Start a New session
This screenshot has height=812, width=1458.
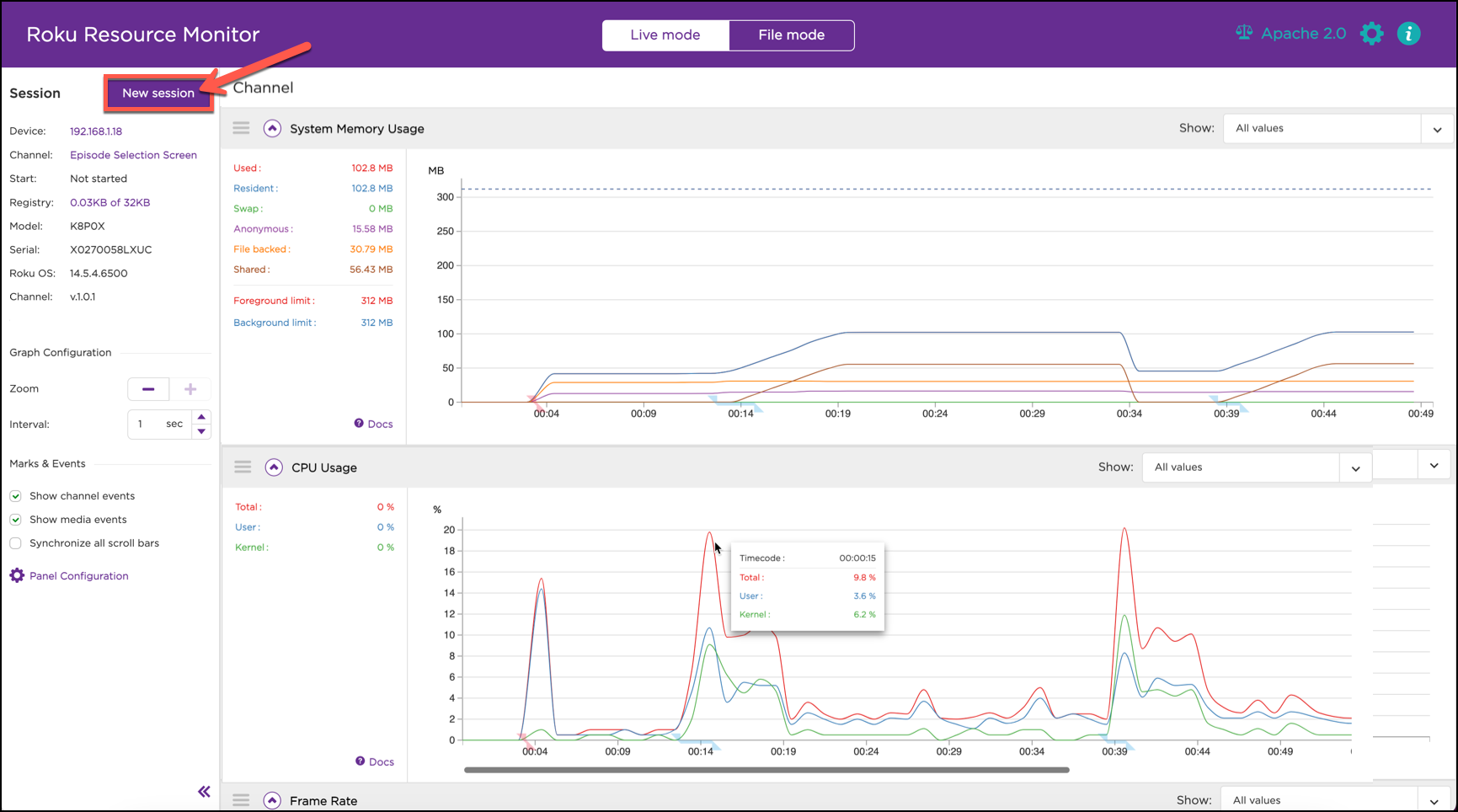pos(158,93)
